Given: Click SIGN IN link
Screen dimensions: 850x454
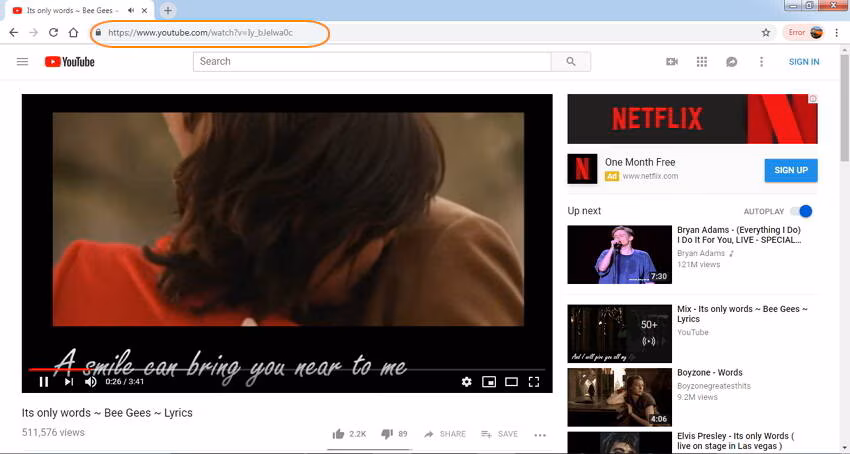Looking at the screenshot, I should (804, 62).
